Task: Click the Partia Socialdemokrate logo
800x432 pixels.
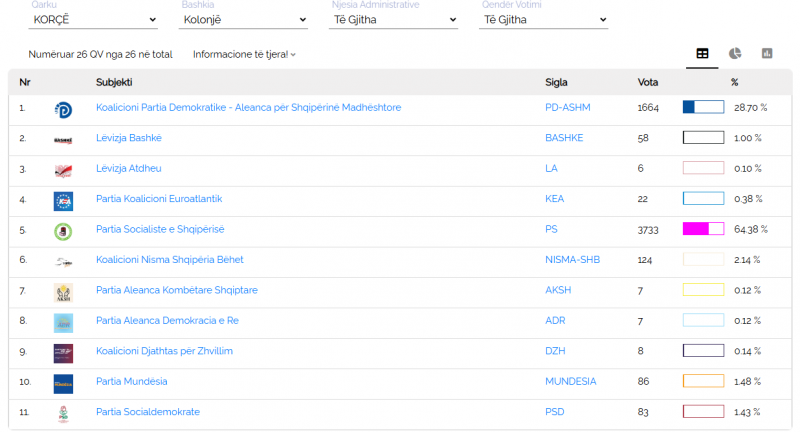Action: tap(63, 414)
